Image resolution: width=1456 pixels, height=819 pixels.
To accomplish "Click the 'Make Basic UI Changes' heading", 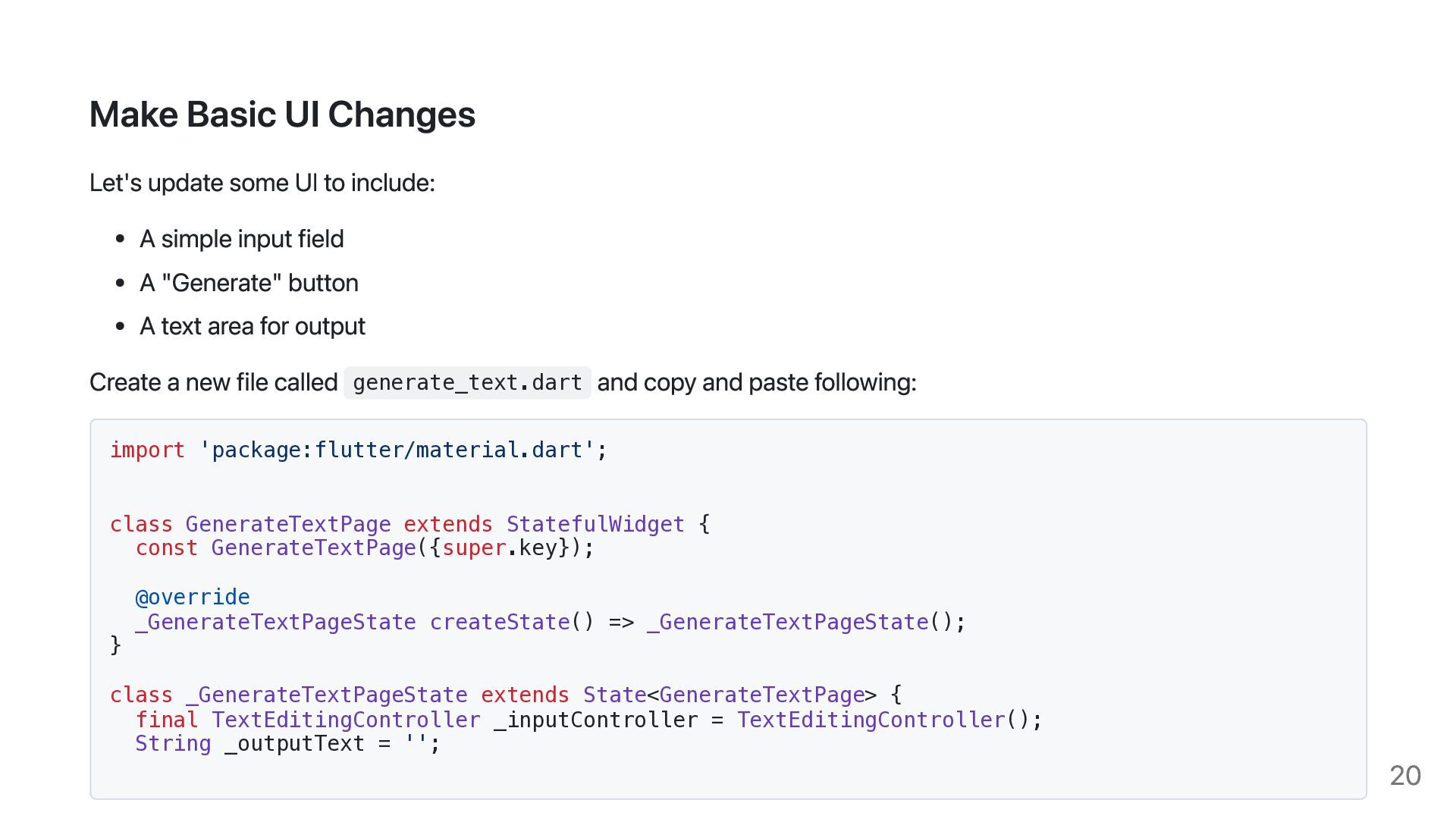I will 282,115.
